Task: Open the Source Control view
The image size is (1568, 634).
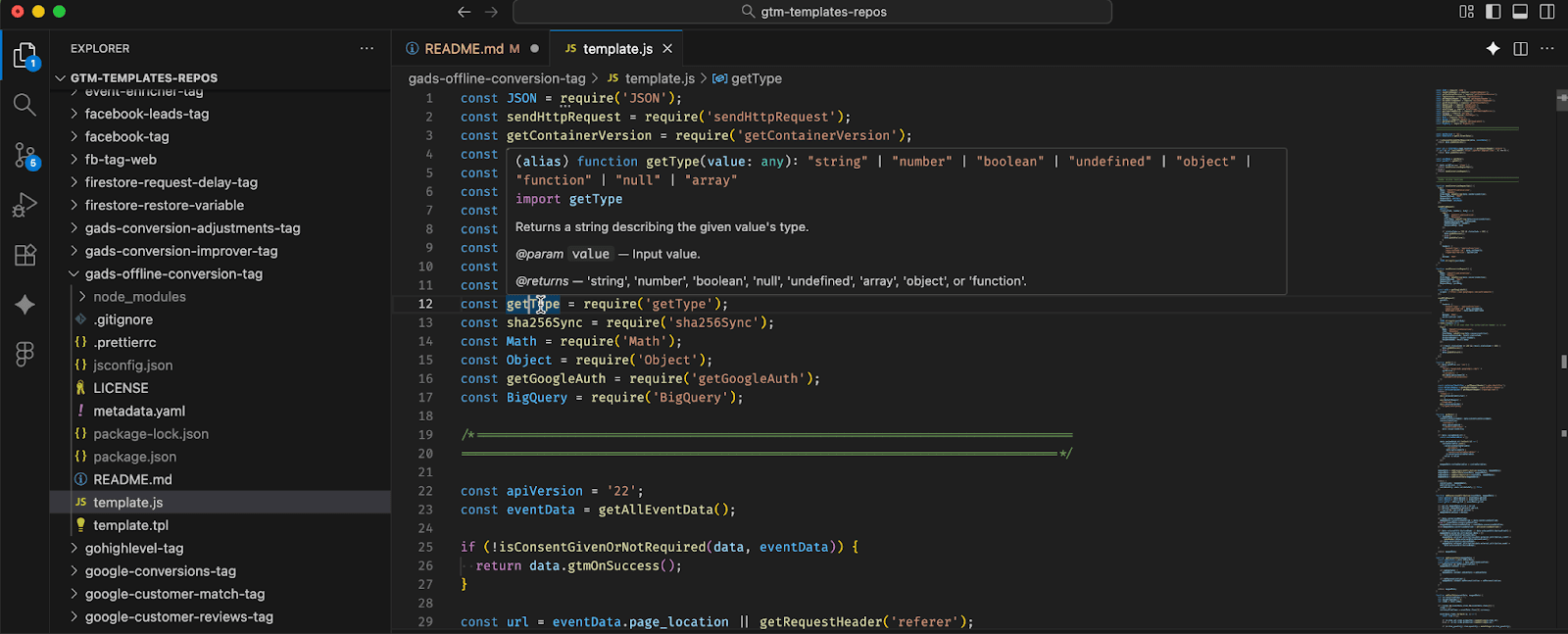Action: (25, 155)
